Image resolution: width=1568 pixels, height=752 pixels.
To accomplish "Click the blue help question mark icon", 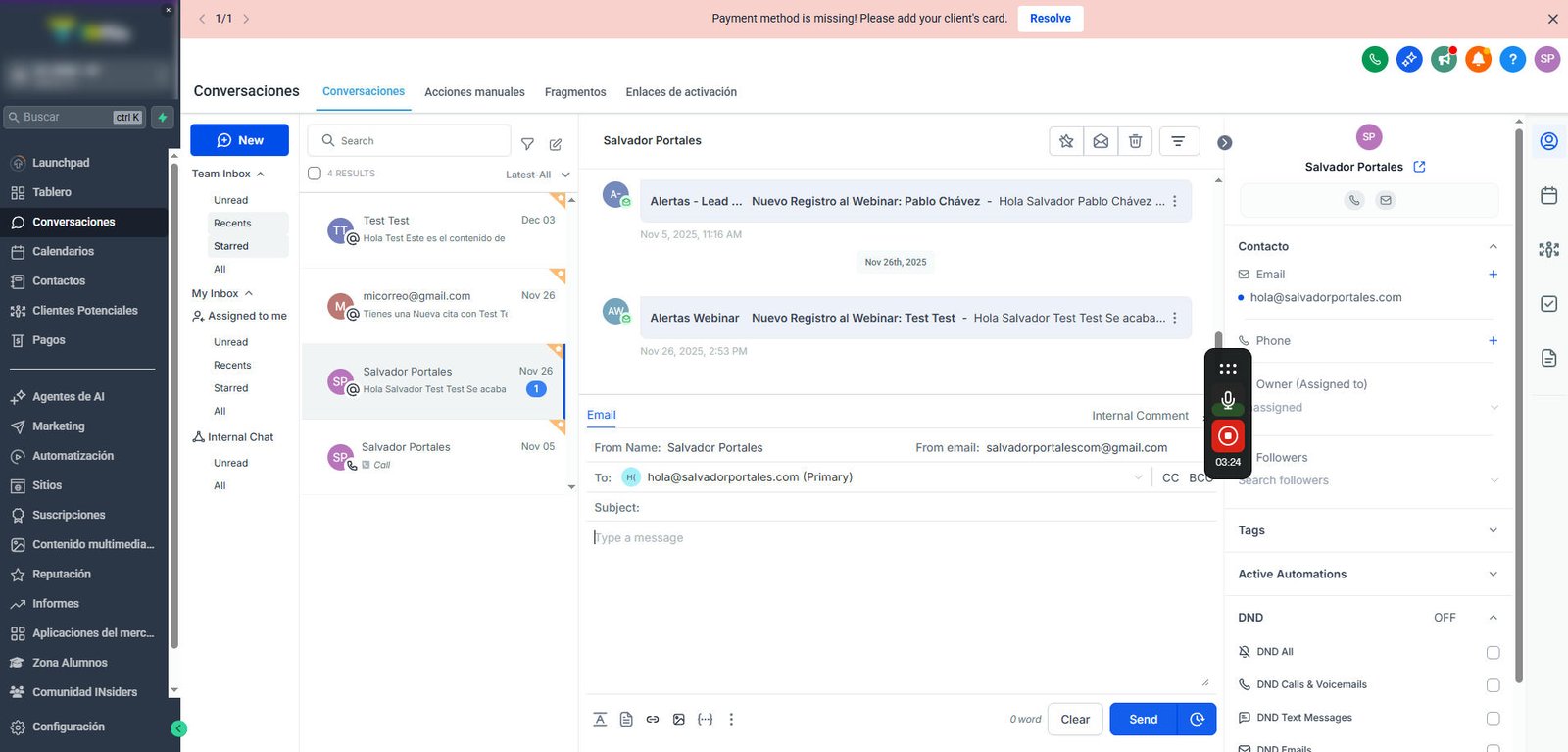I will click(1512, 59).
